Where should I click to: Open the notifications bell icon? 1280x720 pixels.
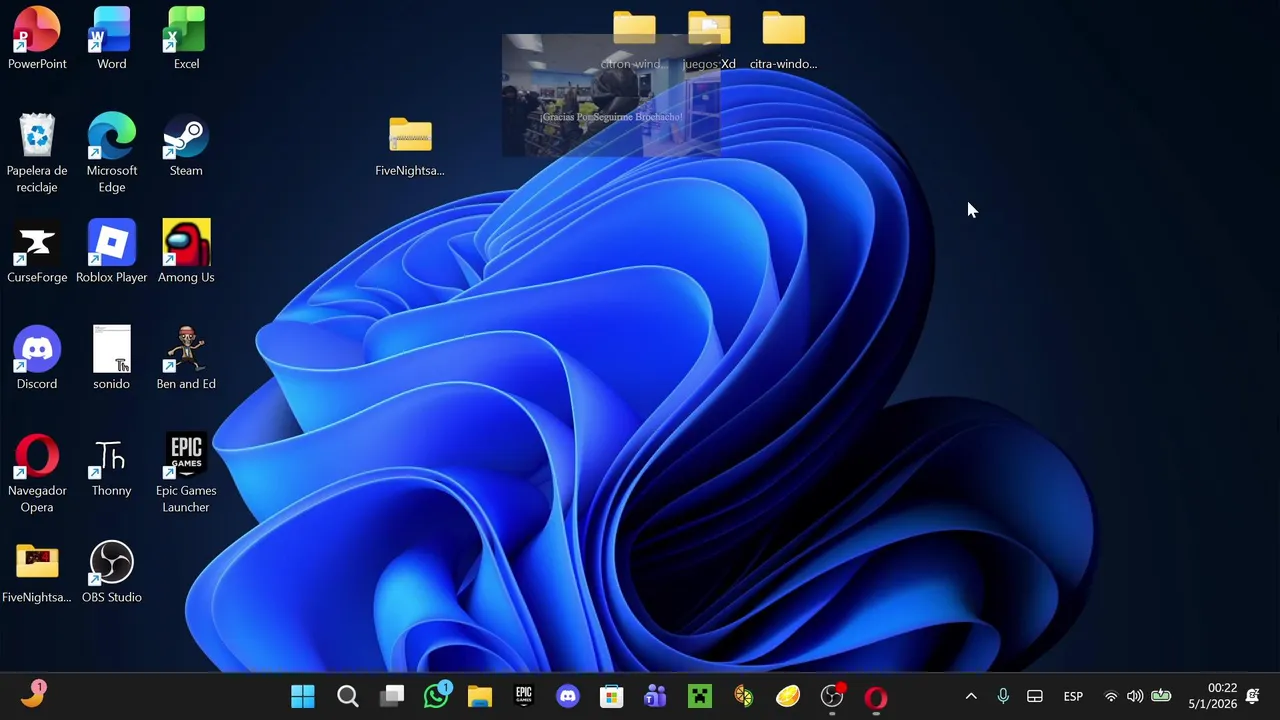point(1253,696)
